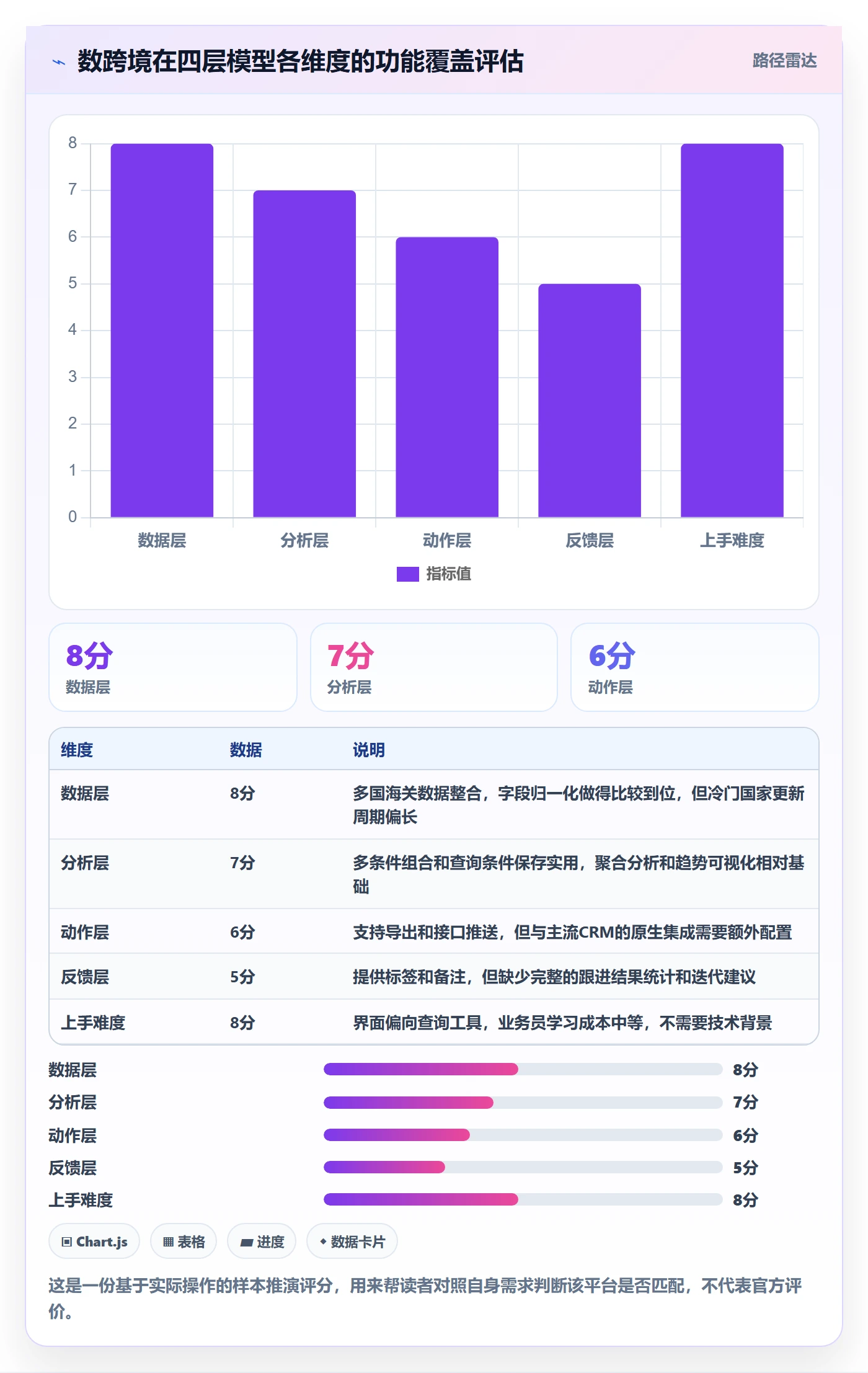The height and width of the screenshot is (1373, 868).
Task: Click the 表格 tag chip
Action: (184, 1242)
